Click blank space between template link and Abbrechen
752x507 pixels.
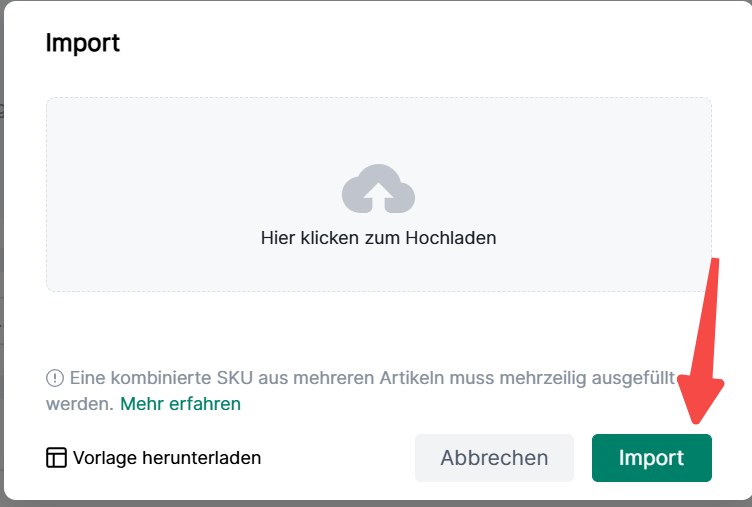click(x=340, y=458)
